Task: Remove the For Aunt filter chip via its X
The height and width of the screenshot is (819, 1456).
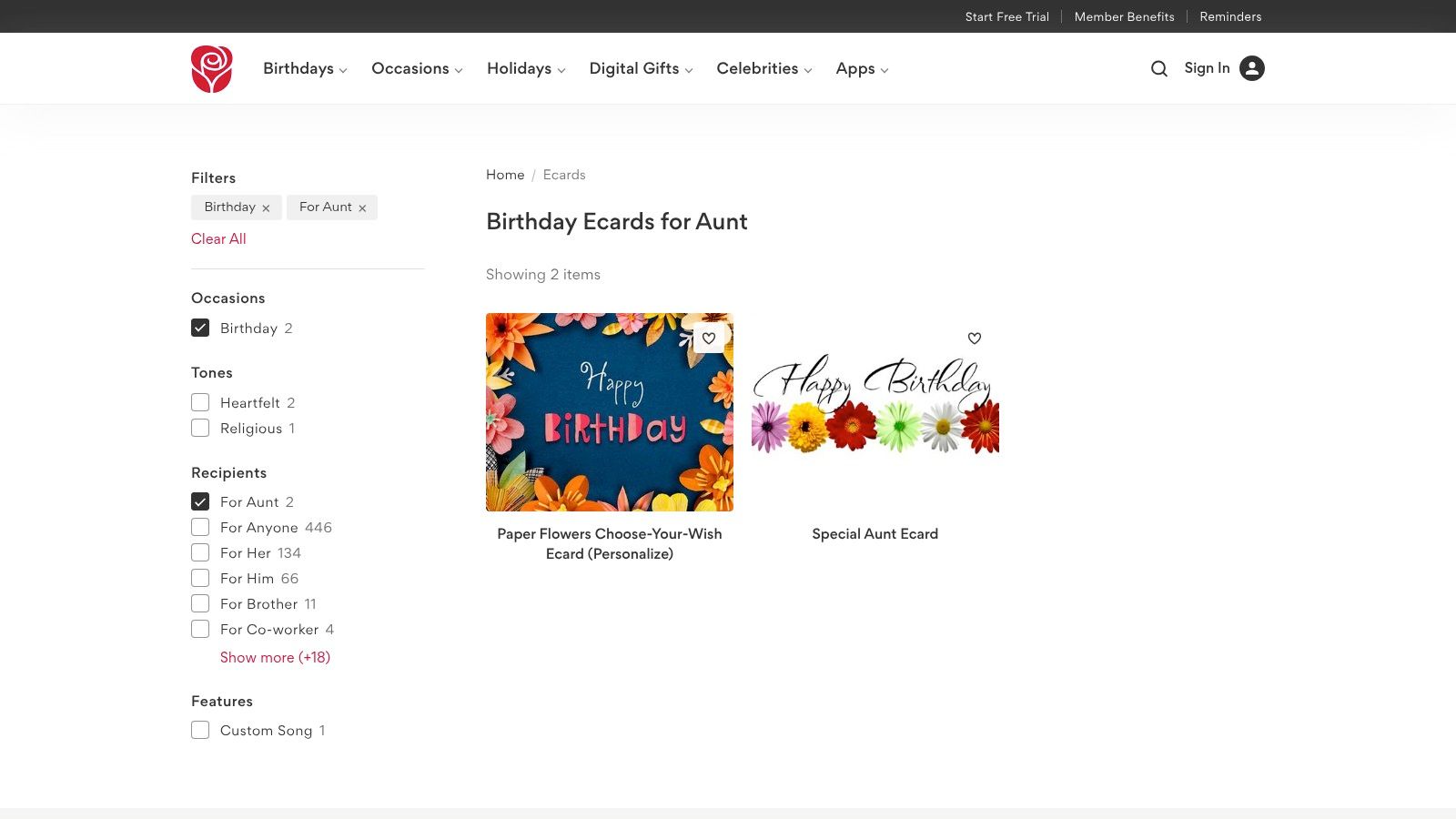Action: (x=362, y=207)
